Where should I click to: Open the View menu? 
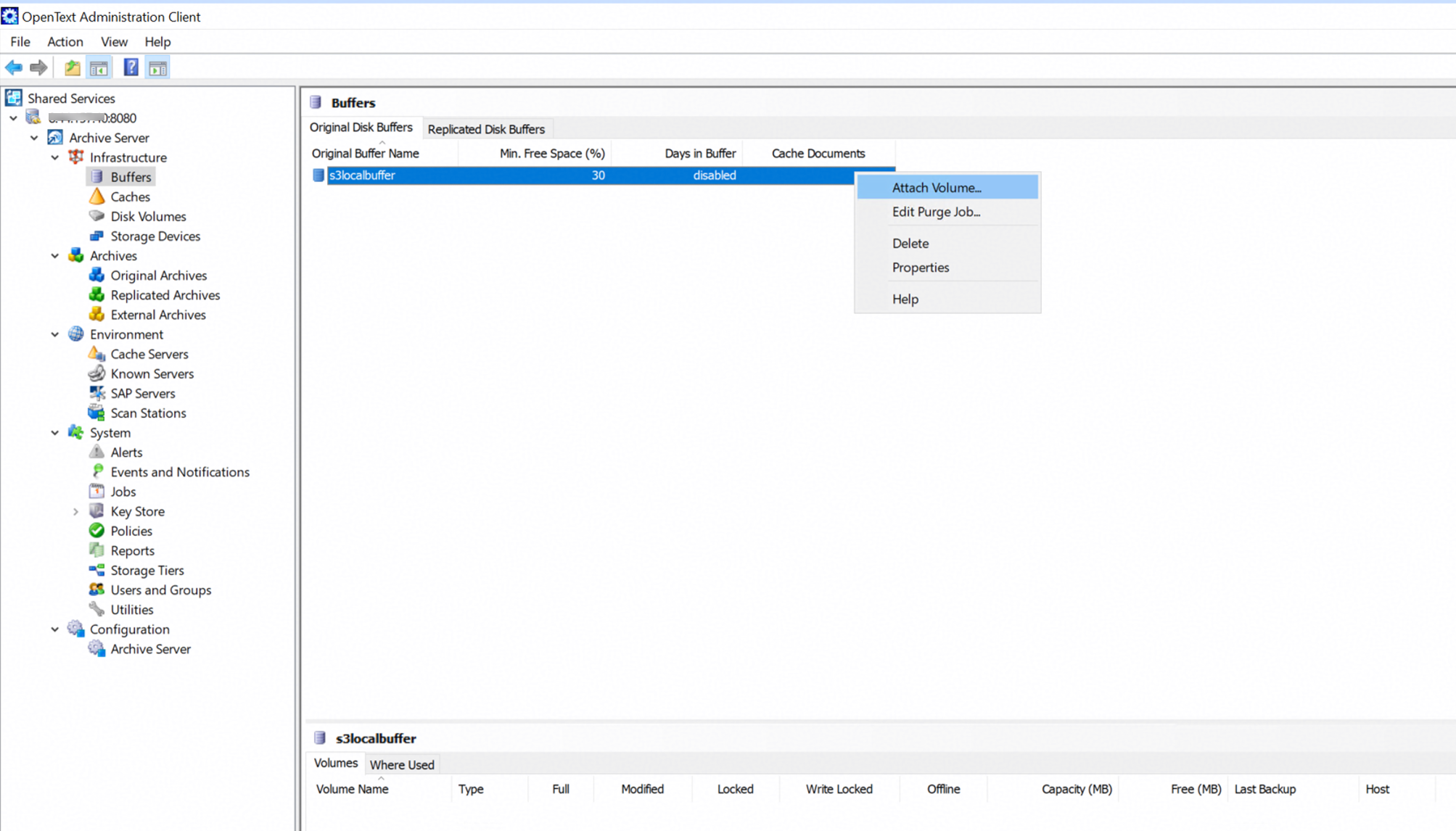point(114,42)
